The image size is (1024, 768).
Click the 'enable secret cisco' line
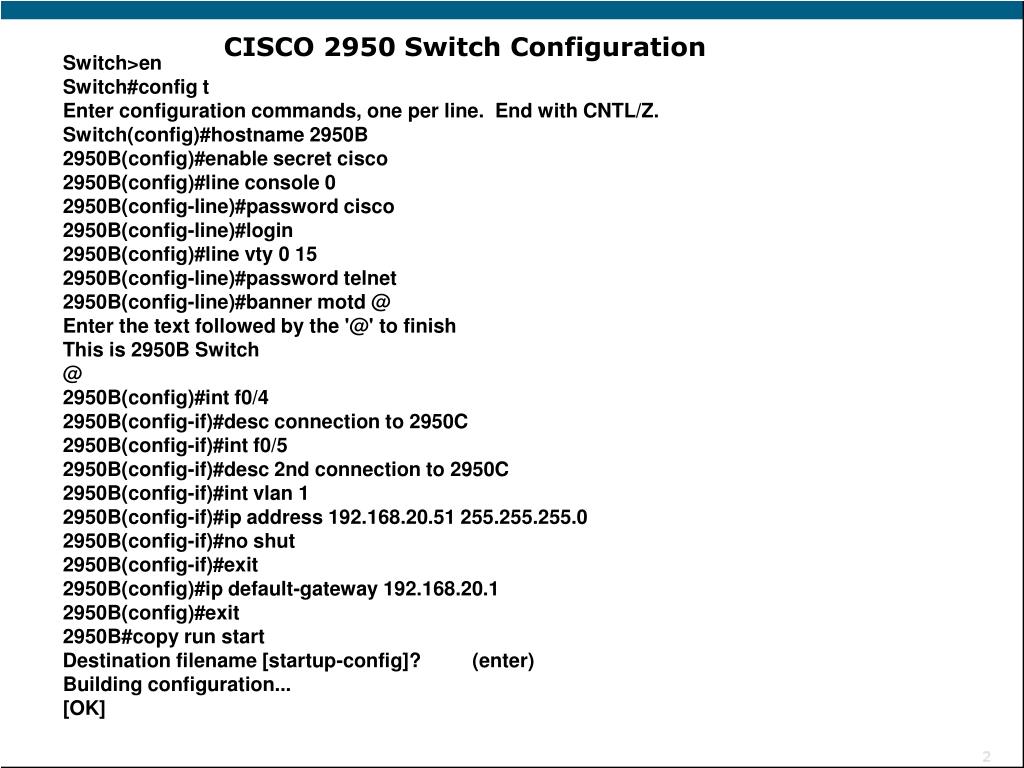[x=225, y=159]
